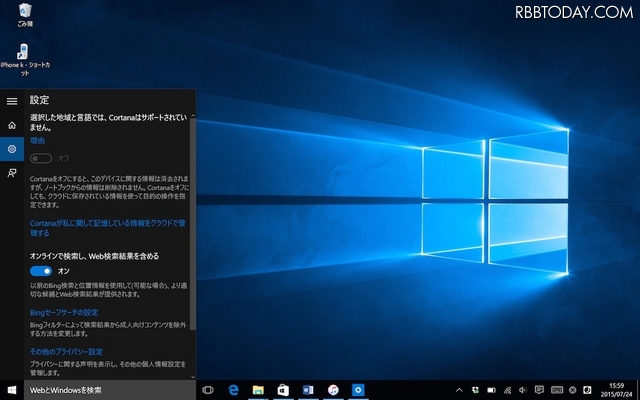Open the Windows Start button

[12, 390]
